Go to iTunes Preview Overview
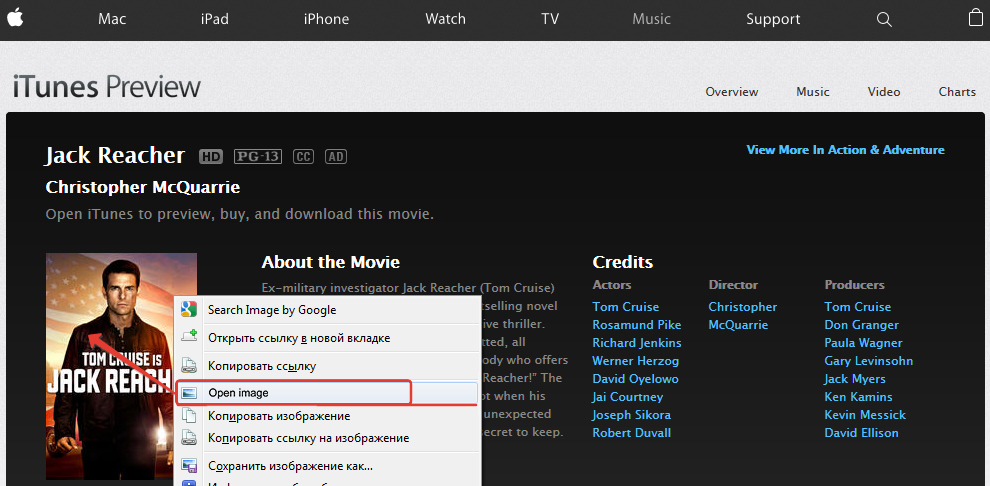 (731, 92)
